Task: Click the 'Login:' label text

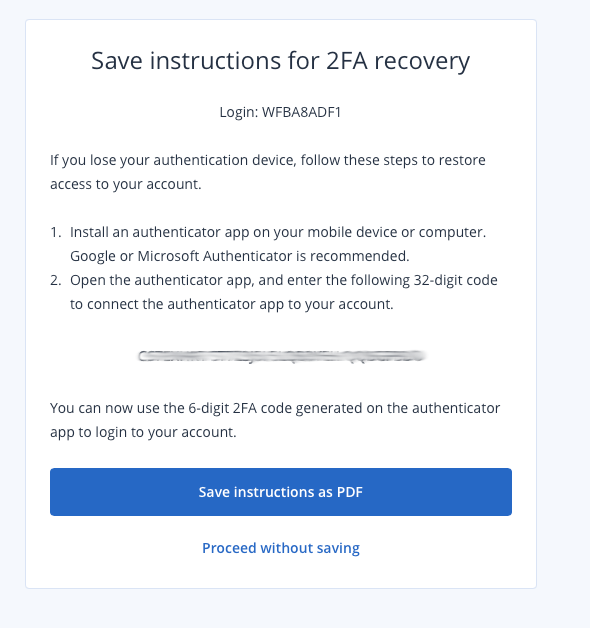Action: click(239, 112)
